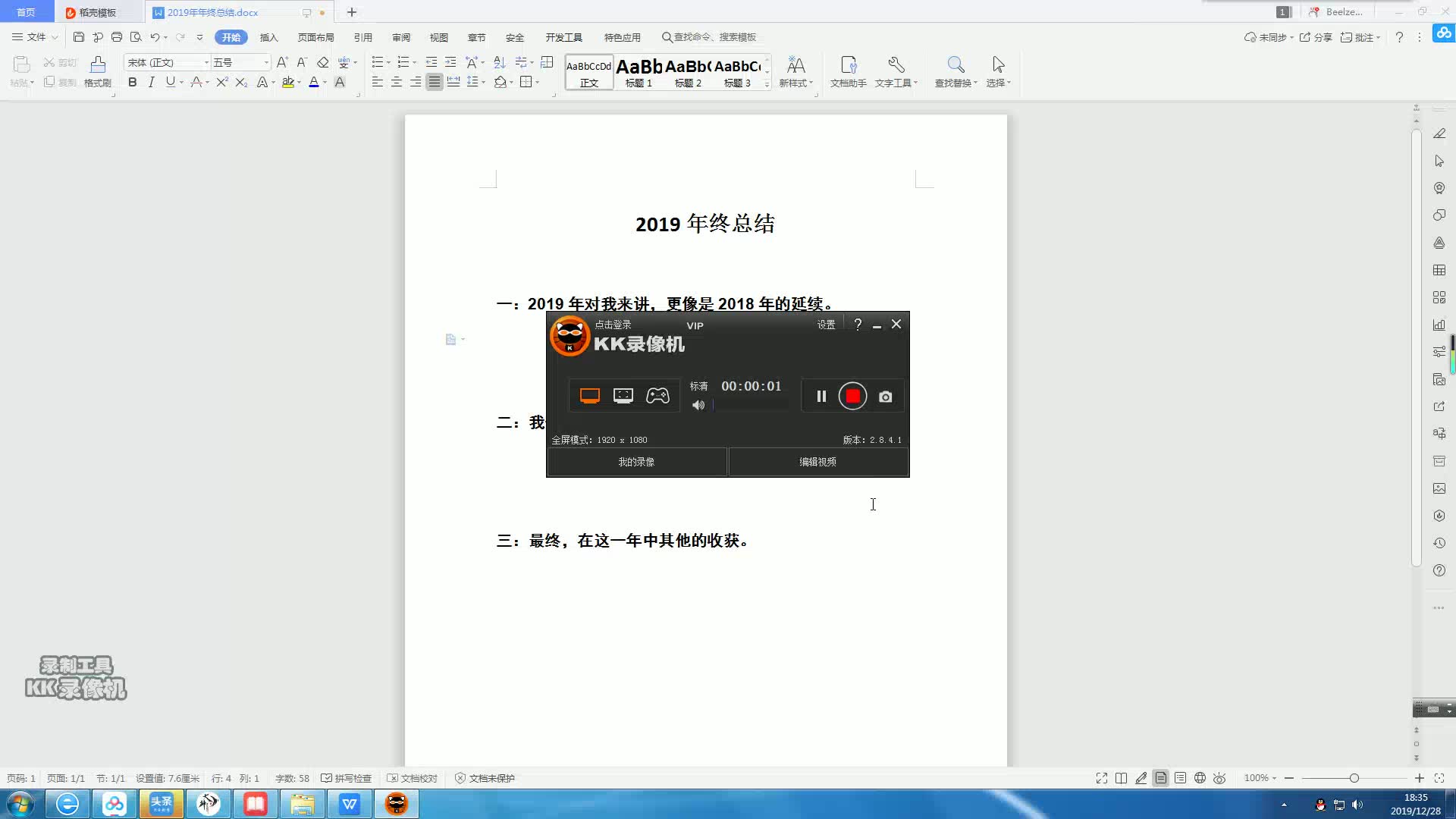Open the 审阅 ribbon tab

401,37
